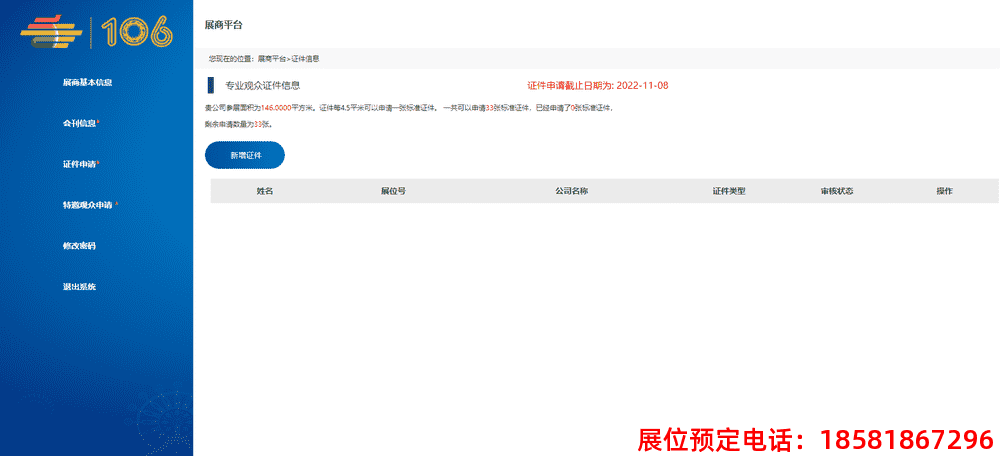Click the striped fair logo icon
The height and width of the screenshot is (456, 1000).
click(52, 32)
